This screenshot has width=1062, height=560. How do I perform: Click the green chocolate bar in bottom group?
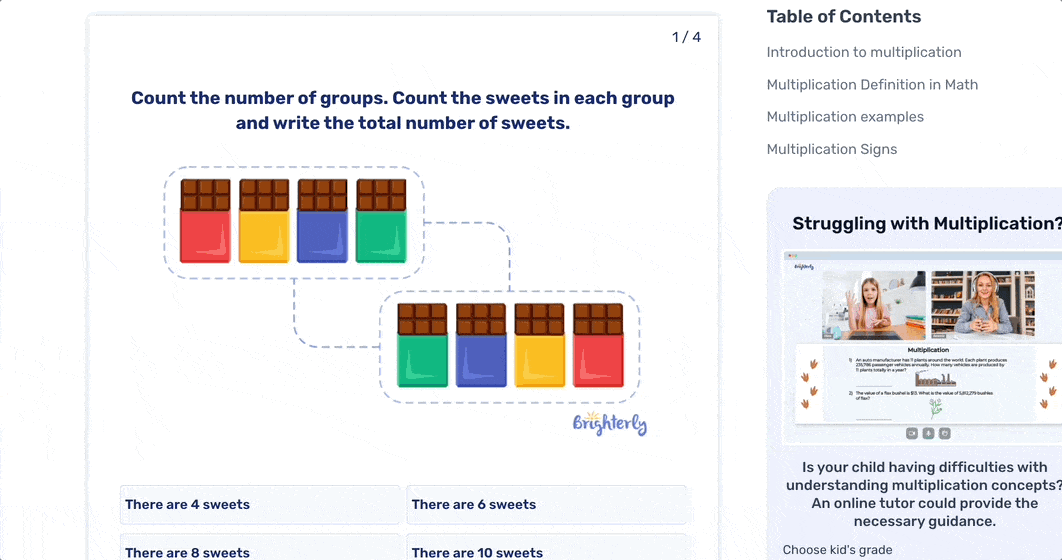422,346
